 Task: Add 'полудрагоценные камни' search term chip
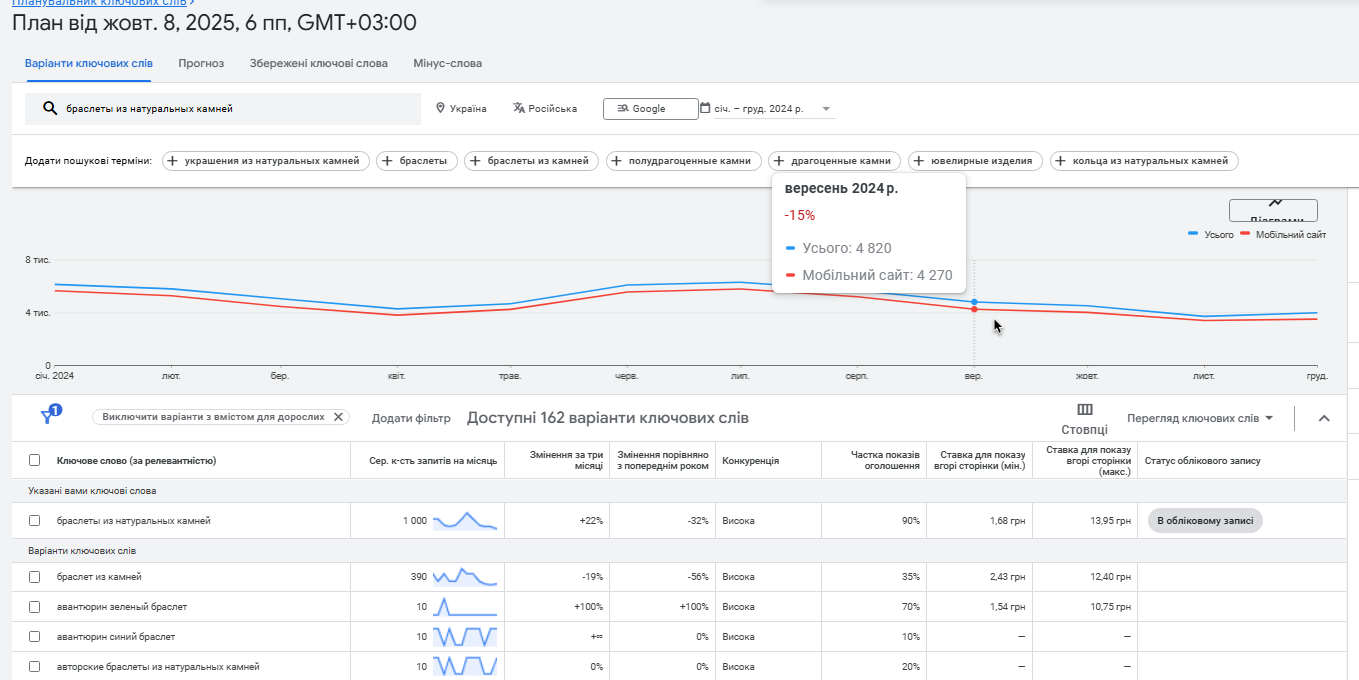click(x=684, y=161)
